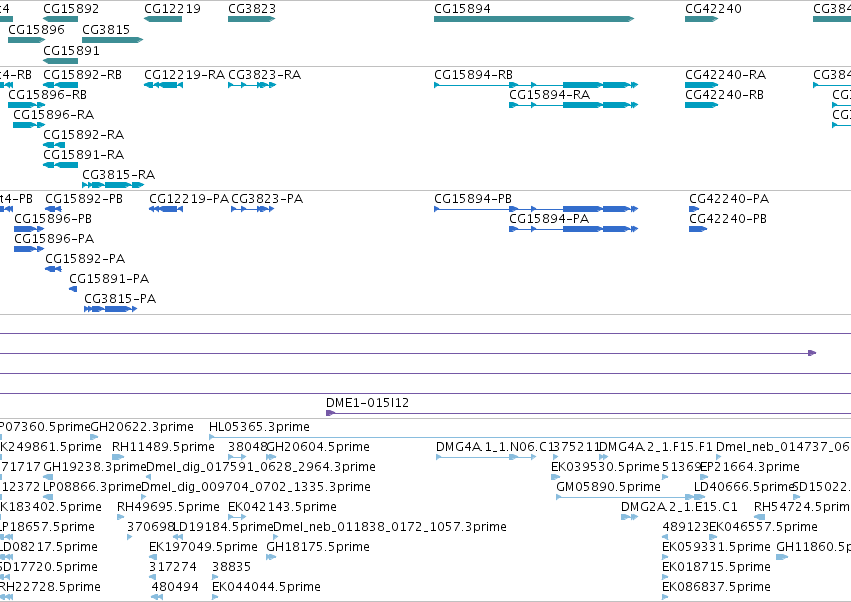This screenshot has width=851, height=602.
Task: Open the CG3815 gene feature
Action: [x=112, y=40]
